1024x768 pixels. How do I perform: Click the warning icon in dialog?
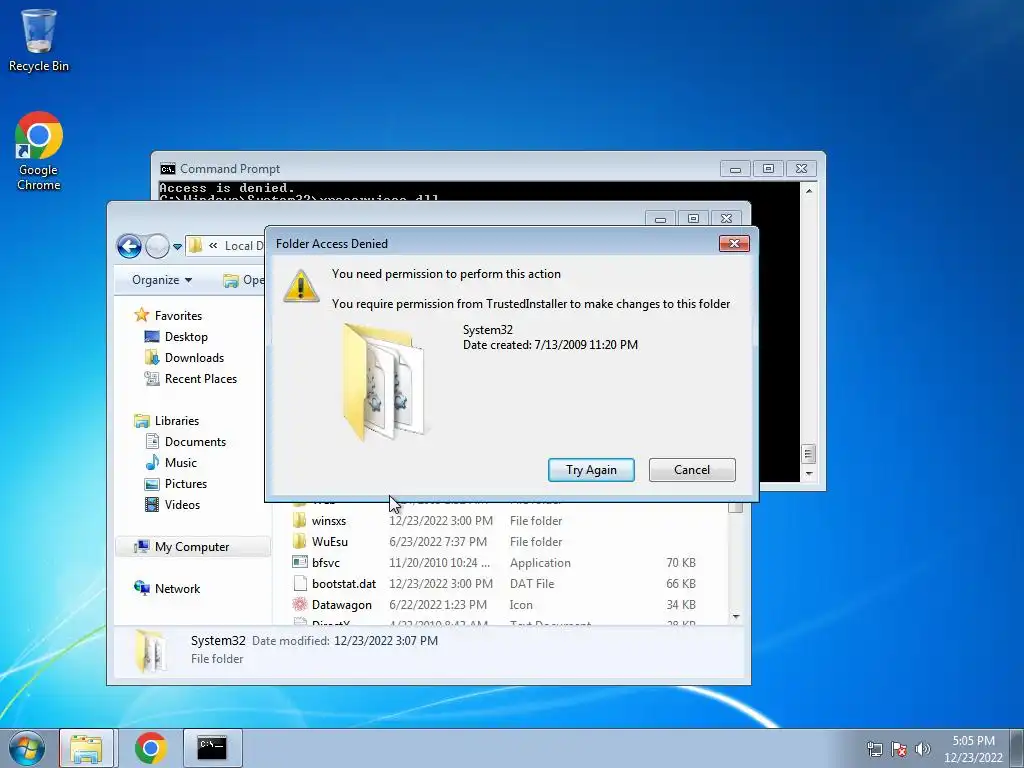coord(300,286)
